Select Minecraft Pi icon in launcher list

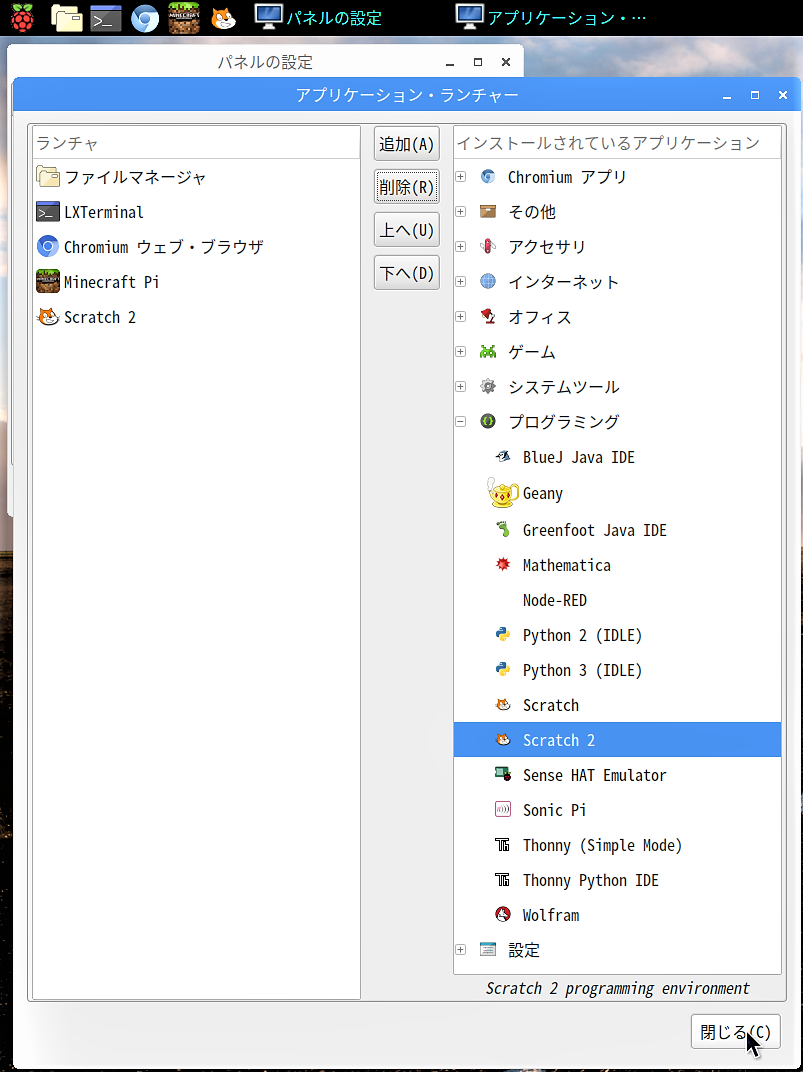tap(48, 282)
